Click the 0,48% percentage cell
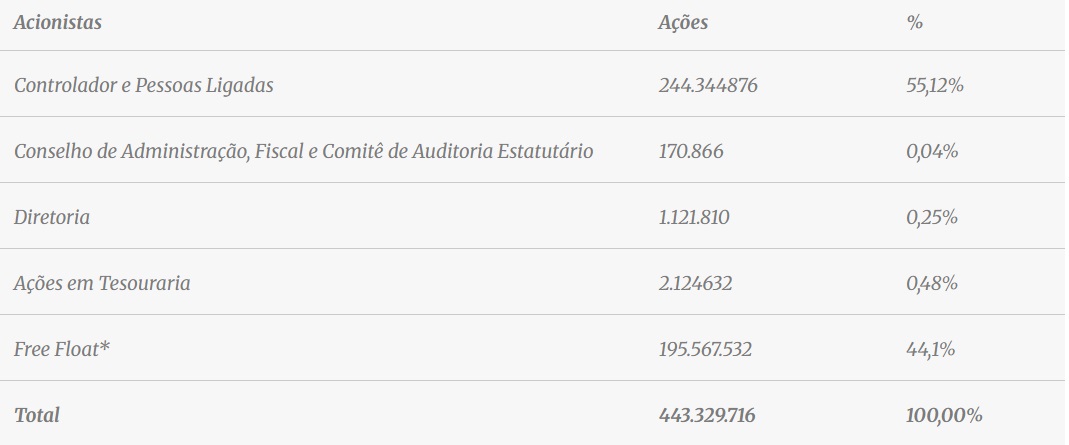 click(x=932, y=283)
